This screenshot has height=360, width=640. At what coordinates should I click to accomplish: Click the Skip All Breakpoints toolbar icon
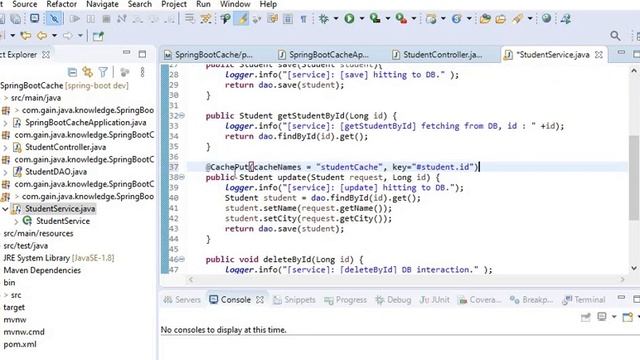click(54, 18)
